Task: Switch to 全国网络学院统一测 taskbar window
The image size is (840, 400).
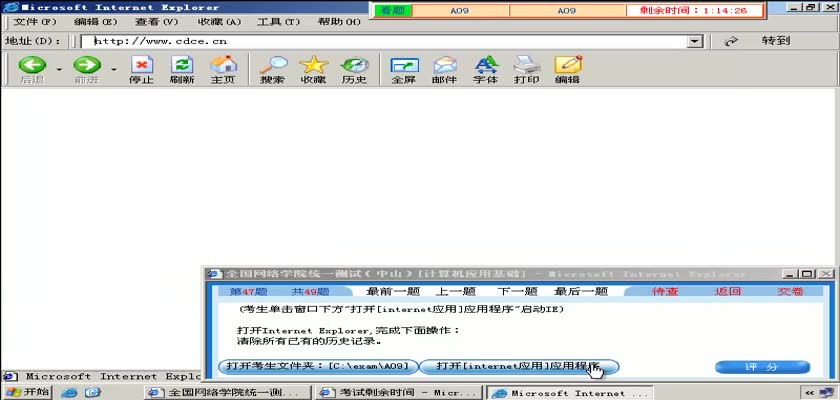Action: (228, 393)
